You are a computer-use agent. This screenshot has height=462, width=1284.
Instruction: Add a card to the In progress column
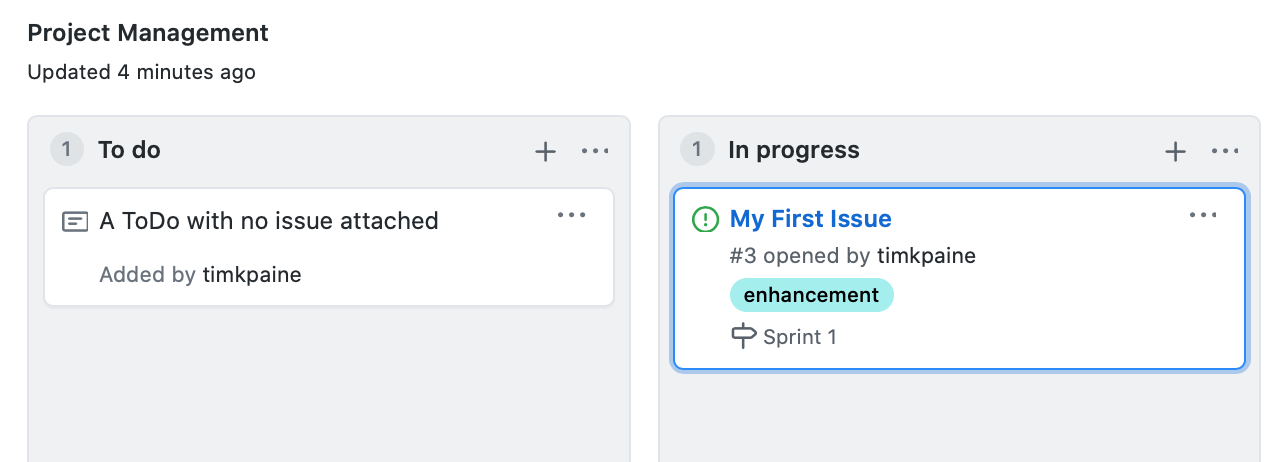[x=1175, y=151]
